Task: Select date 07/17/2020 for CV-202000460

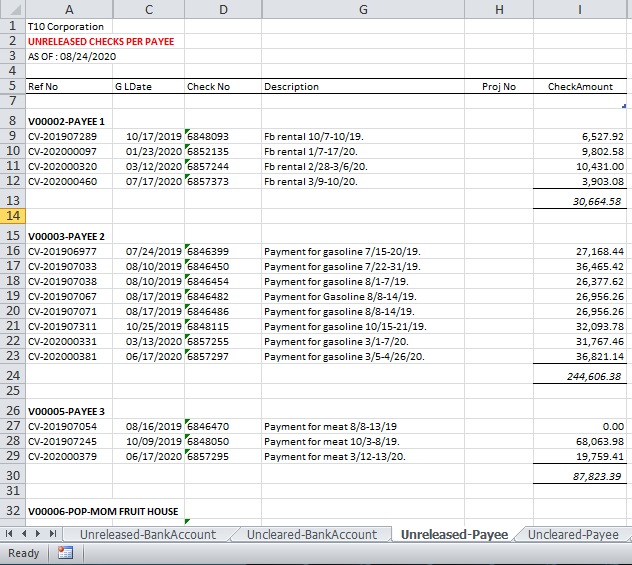Action: (149, 181)
